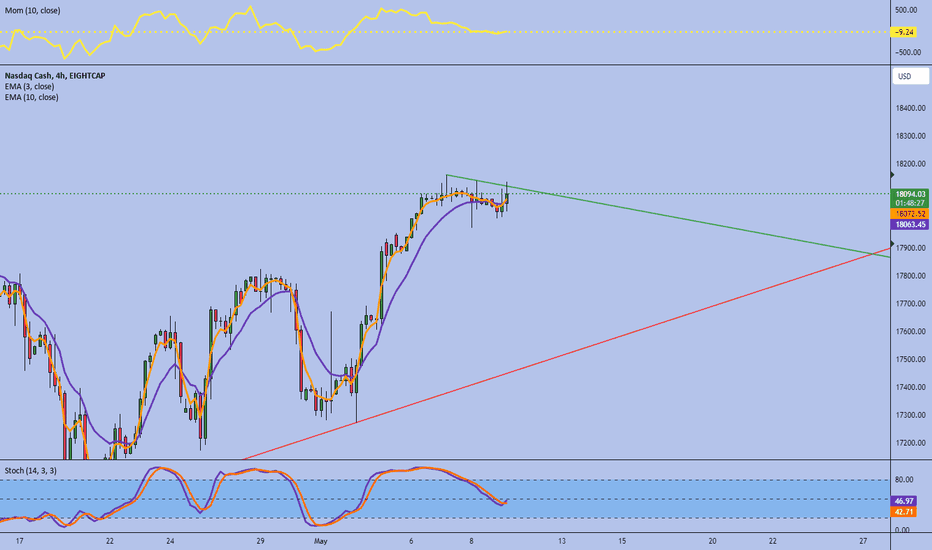Click the EMA (10, close) legend entry
932x550 pixels.
point(32,97)
